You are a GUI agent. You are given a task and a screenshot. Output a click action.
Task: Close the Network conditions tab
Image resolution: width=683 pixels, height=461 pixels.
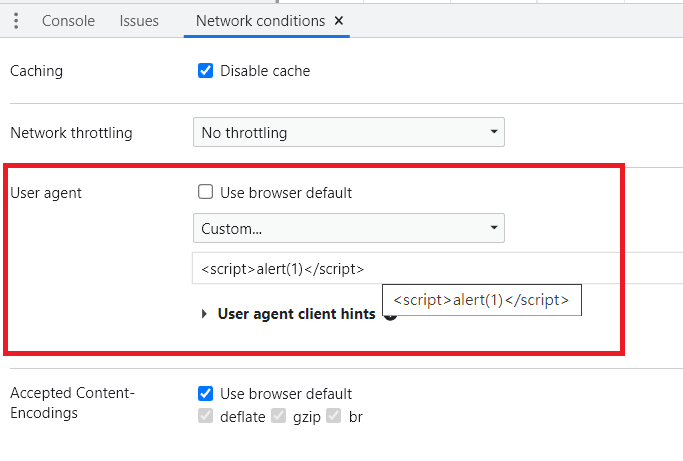[x=339, y=21]
